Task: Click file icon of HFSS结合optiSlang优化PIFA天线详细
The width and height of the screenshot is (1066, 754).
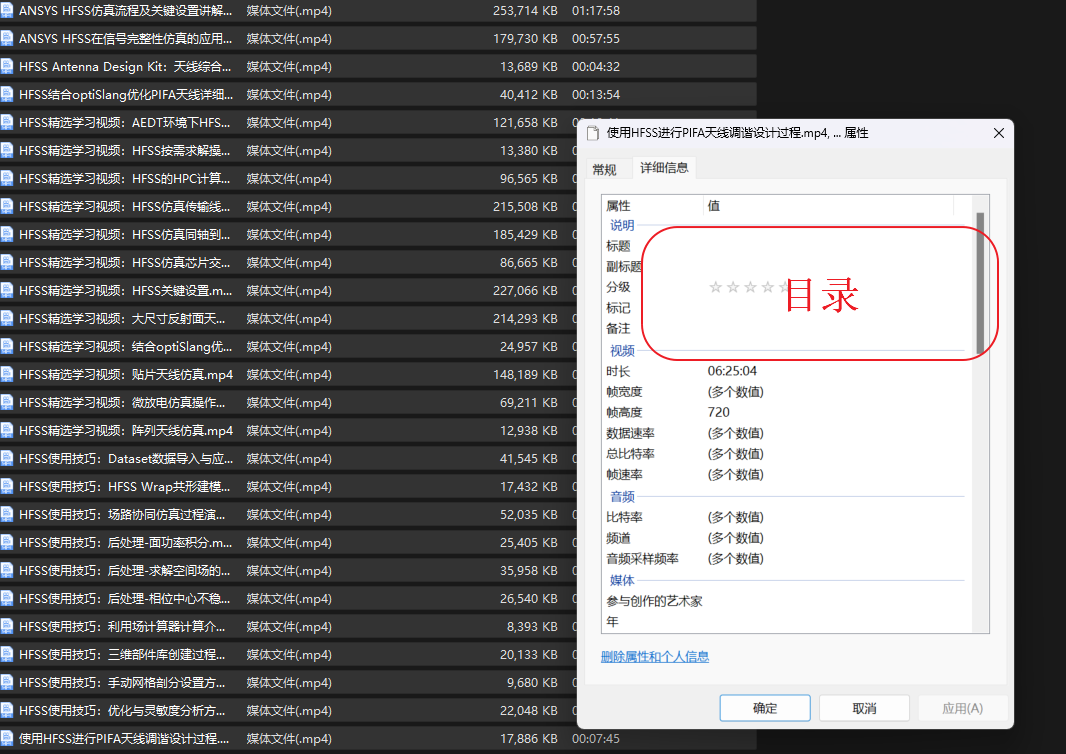Action: click(x=7, y=95)
